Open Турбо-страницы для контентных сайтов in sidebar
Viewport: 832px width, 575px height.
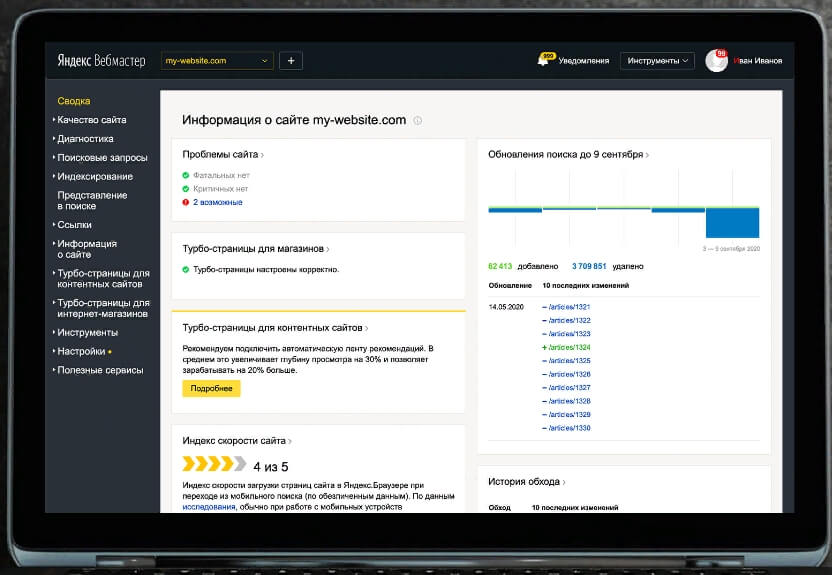click(x=103, y=278)
